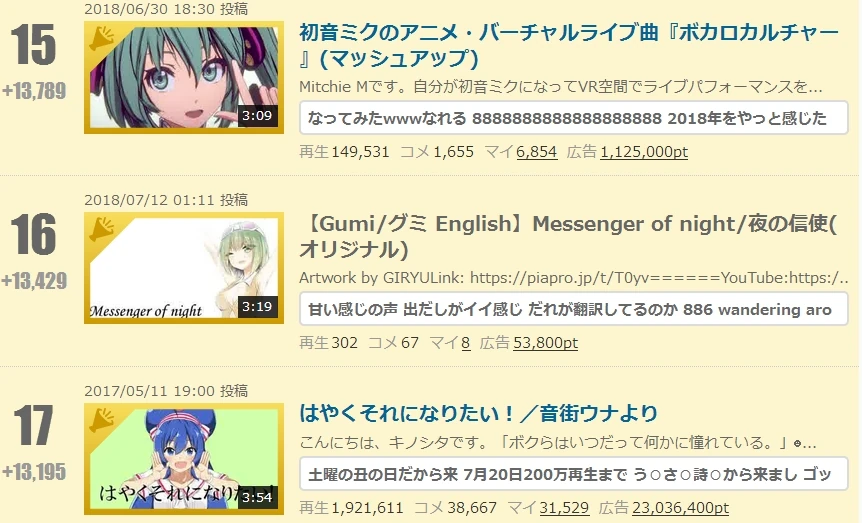
Task: Click the 53,800pt ad points link
Action: tap(545, 343)
